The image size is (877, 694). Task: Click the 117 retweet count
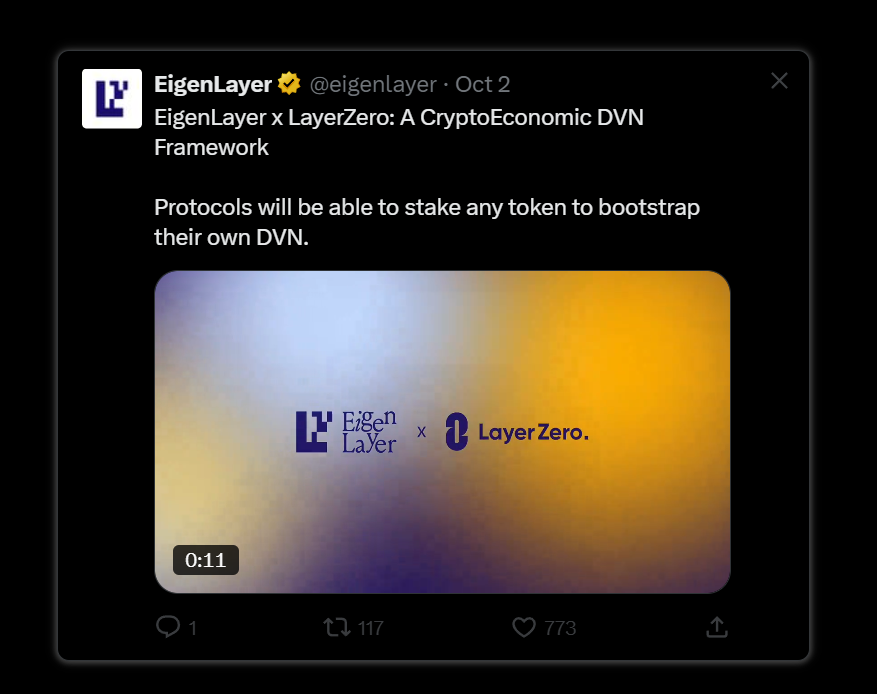[370, 628]
